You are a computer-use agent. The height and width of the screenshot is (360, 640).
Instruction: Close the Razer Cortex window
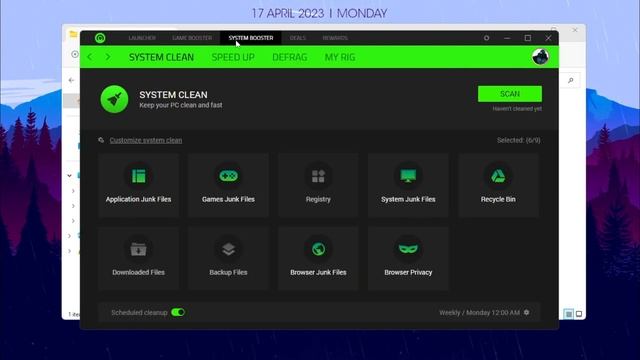548,38
